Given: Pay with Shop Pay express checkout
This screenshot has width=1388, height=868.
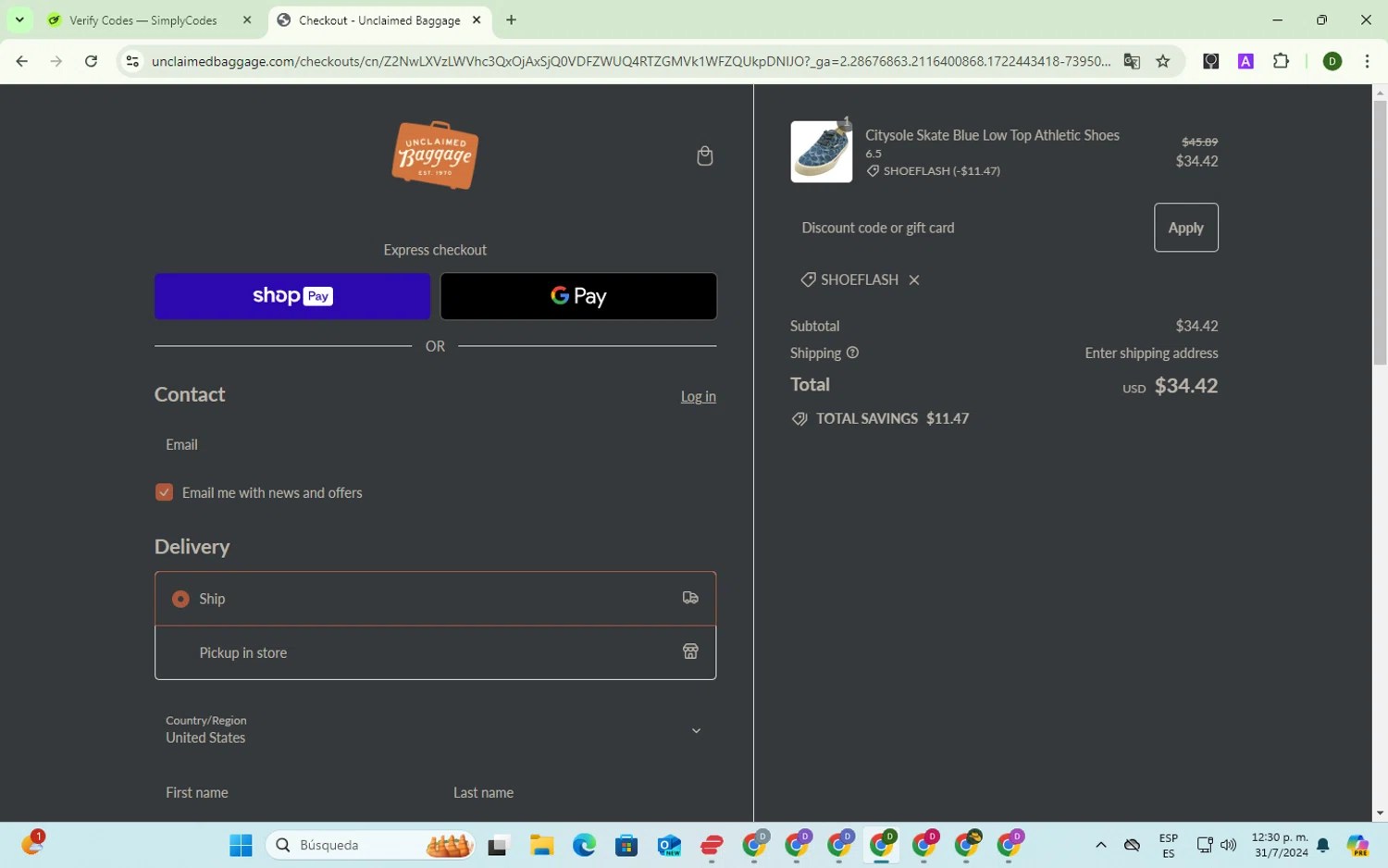Looking at the screenshot, I should point(292,296).
